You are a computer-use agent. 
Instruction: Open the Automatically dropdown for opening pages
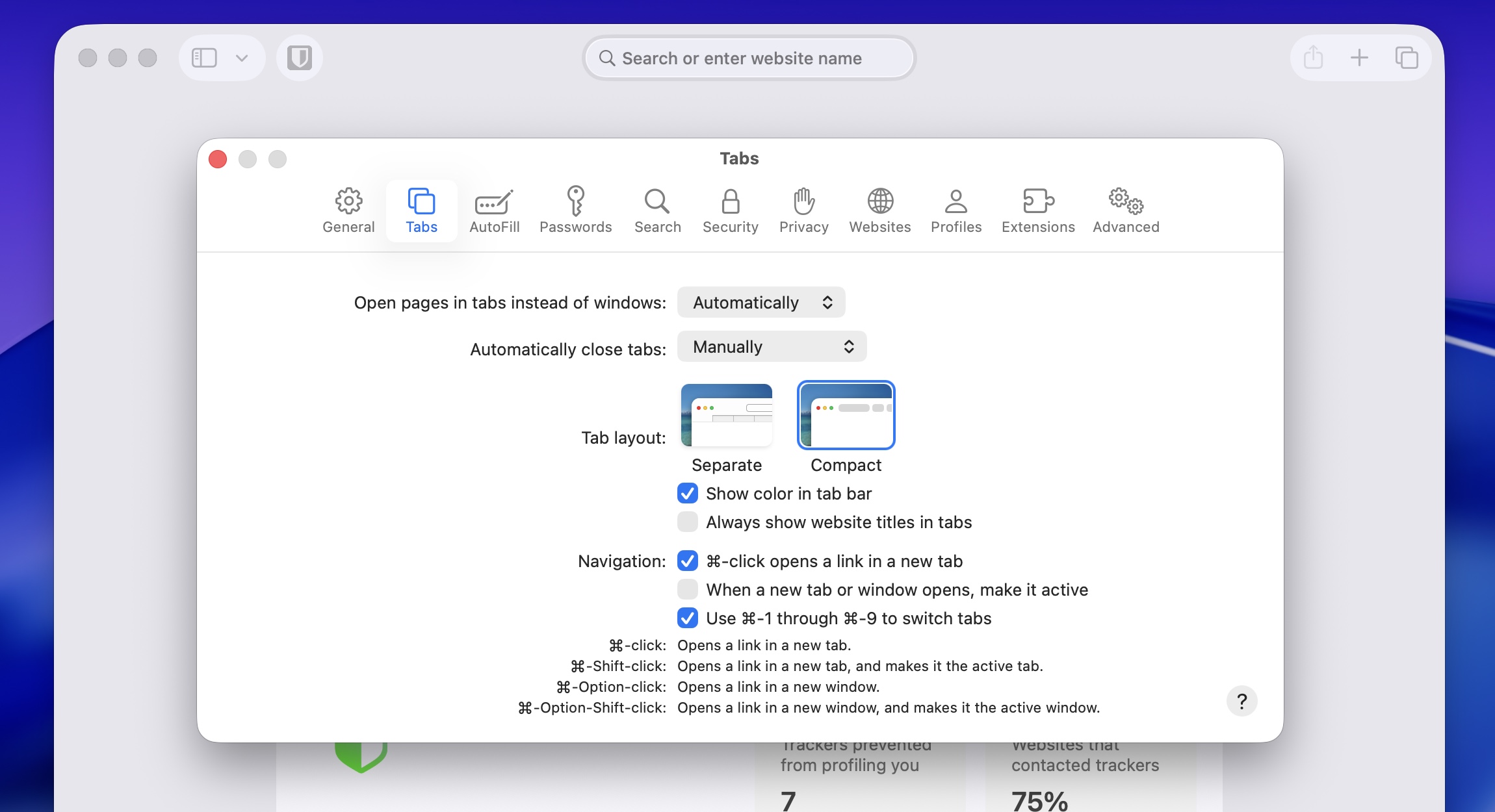tap(761, 303)
